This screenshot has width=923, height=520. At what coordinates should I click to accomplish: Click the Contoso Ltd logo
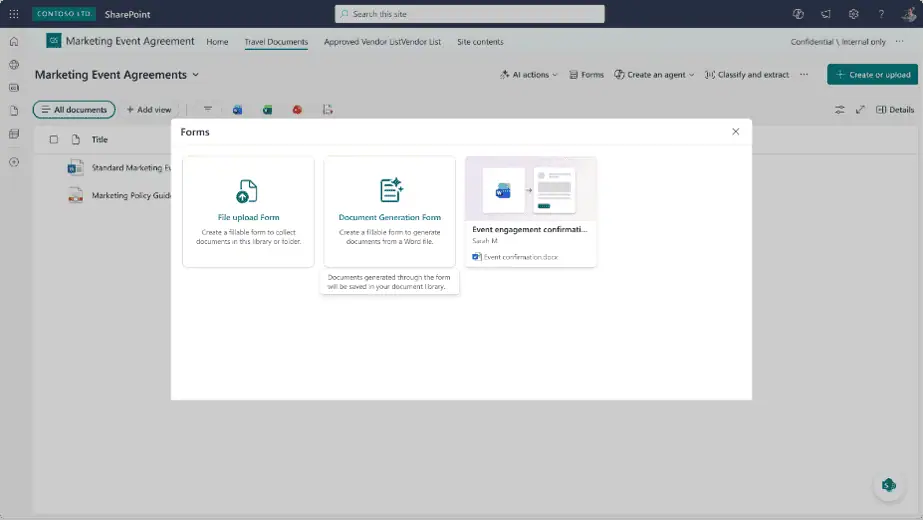pos(64,14)
